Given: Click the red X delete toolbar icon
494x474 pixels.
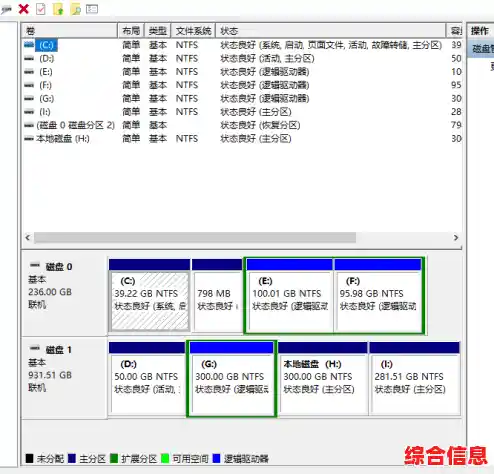Looking at the screenshot, I should [24, 9].
